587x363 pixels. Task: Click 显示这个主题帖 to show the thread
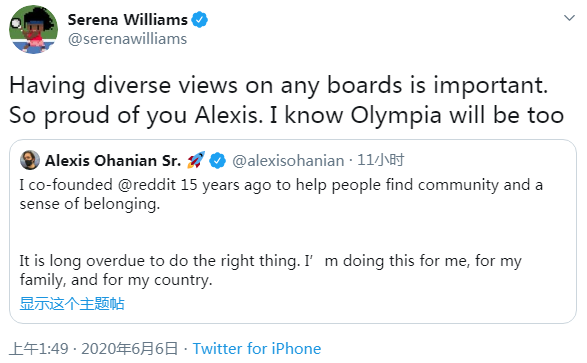coord(72,303)
